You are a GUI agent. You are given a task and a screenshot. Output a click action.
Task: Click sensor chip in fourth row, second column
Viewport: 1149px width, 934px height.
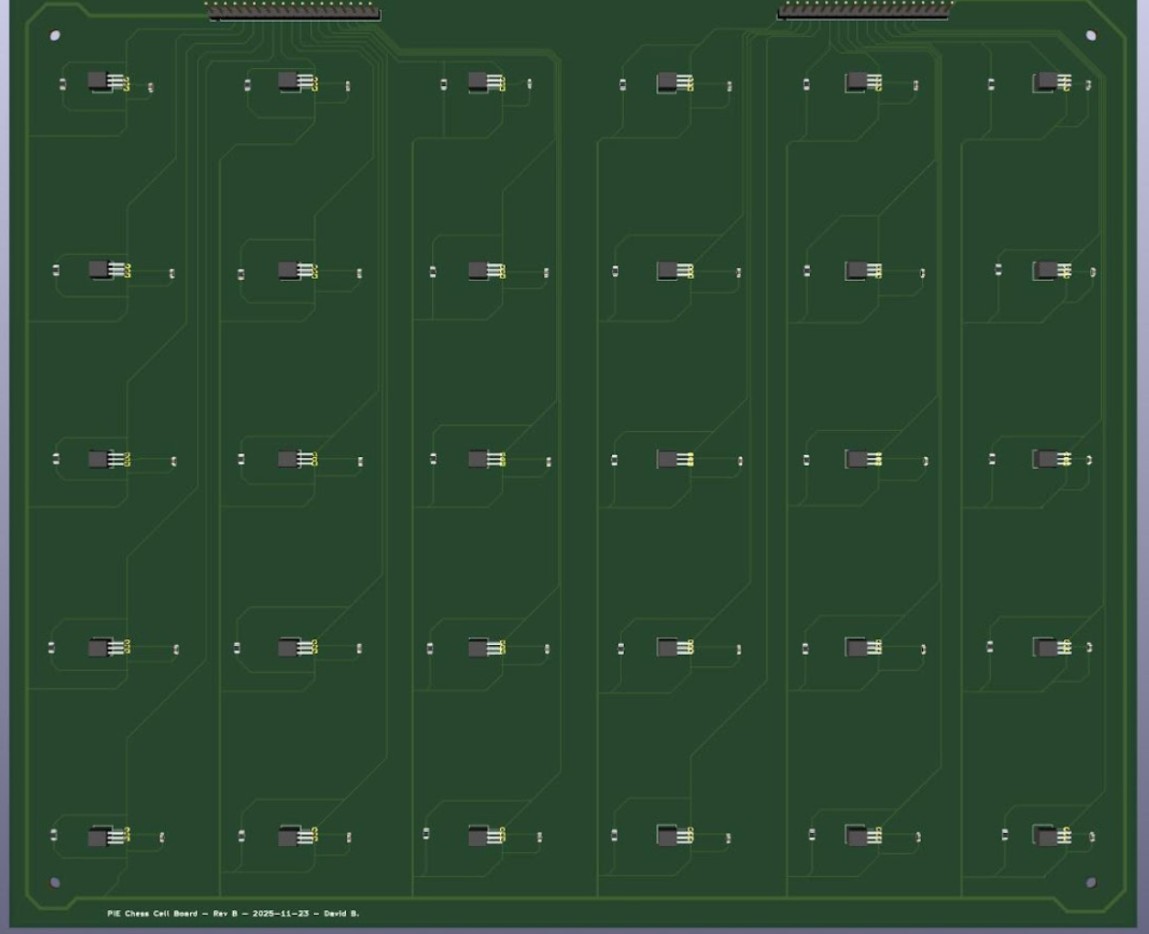[291, 647]
